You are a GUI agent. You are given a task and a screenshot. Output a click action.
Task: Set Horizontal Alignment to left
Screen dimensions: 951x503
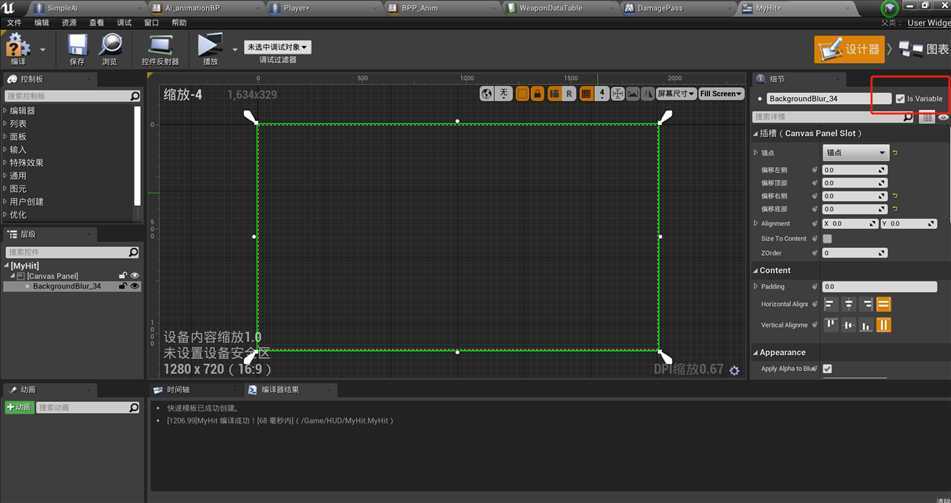(830, 304)
